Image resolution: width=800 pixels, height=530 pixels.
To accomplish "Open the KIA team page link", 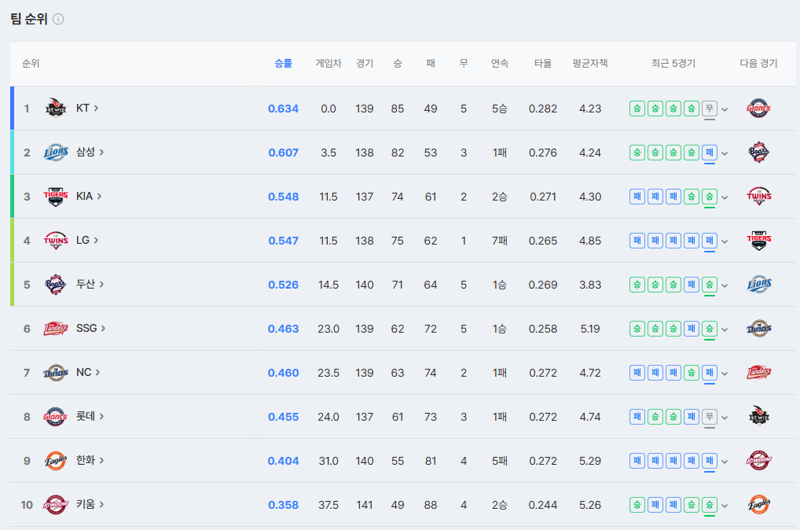I will click(89, 196).
